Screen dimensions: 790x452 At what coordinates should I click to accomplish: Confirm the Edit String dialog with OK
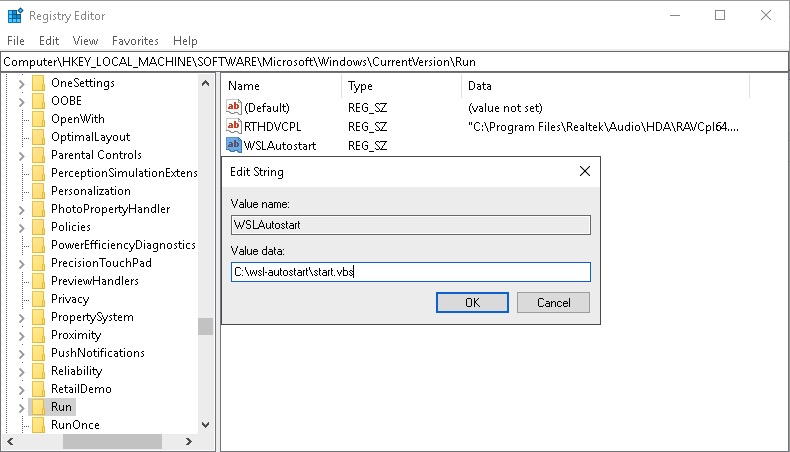472,302
